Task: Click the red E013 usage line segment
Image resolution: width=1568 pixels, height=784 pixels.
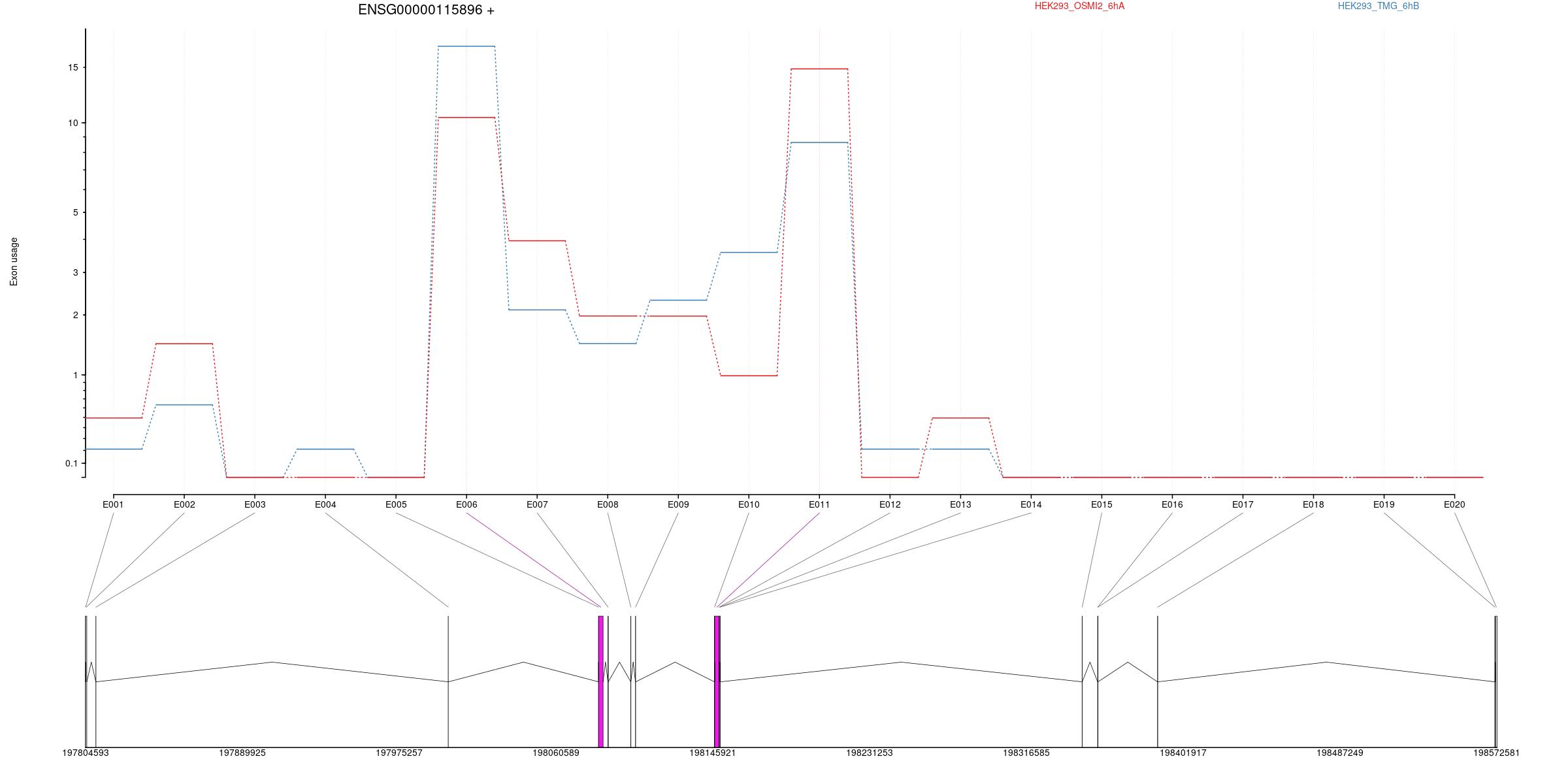Action: tap(960, 417)
